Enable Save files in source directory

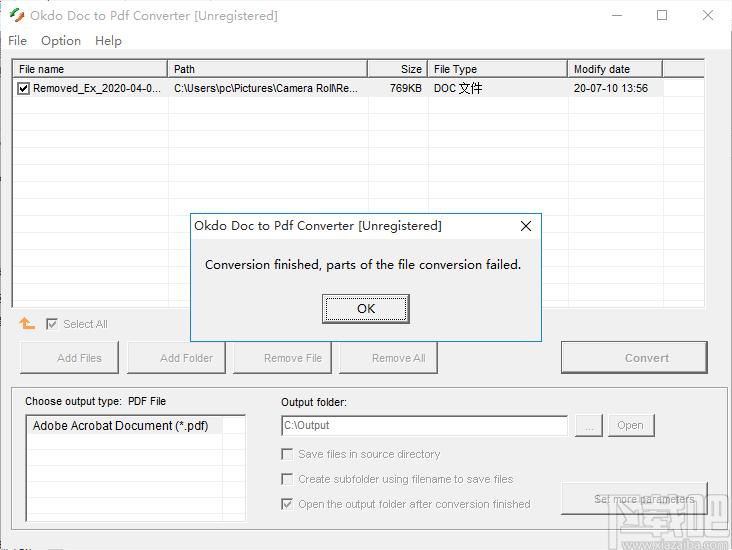[x=287, y=454]
